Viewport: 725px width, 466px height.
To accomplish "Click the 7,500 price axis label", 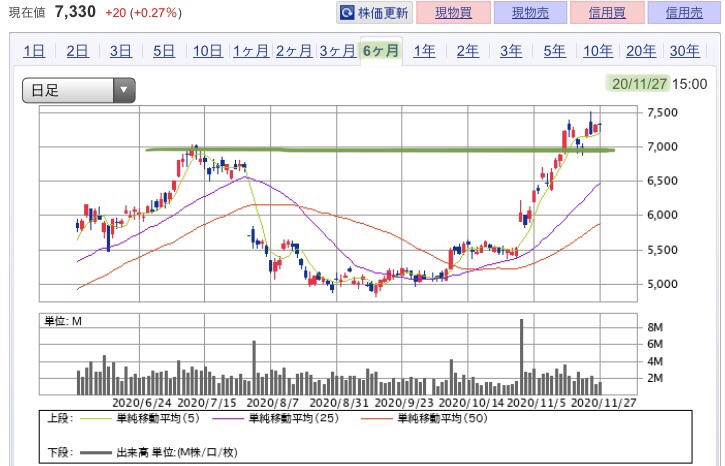I will click(x=662, y=112).
